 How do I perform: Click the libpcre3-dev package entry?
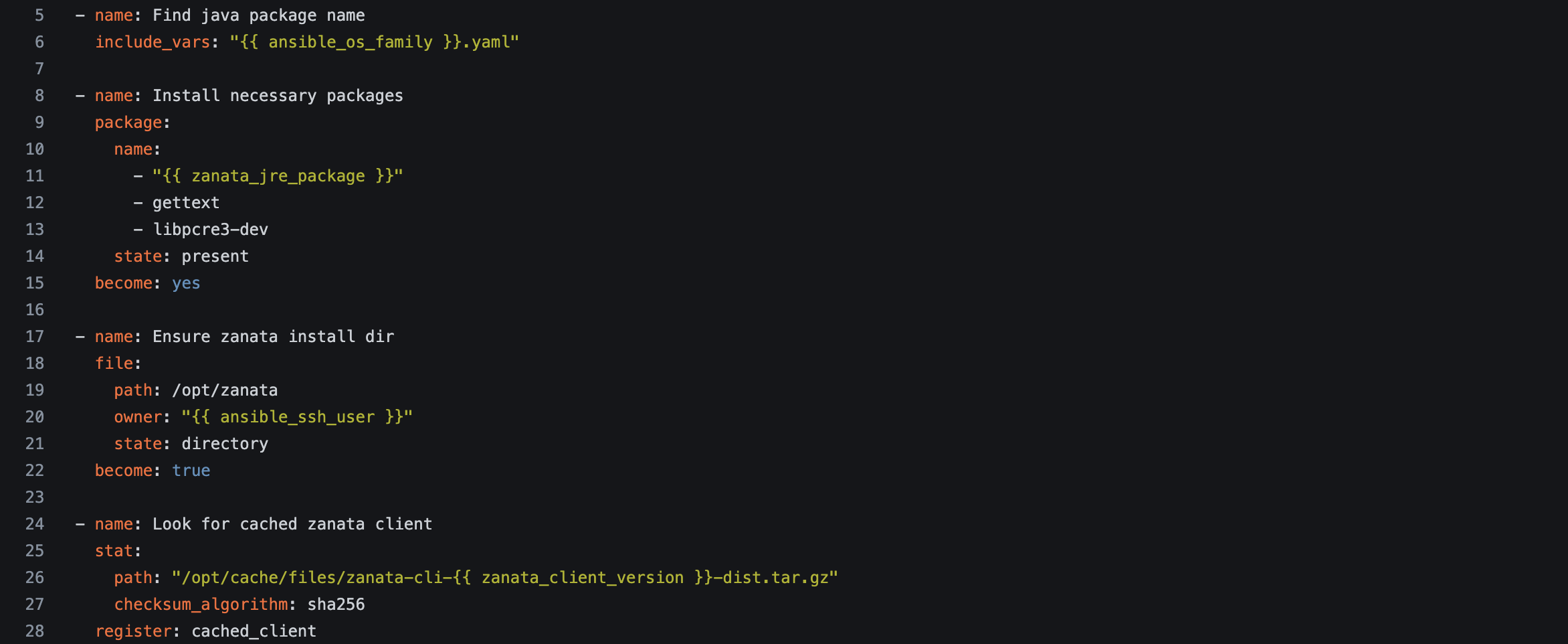(210, 230)
